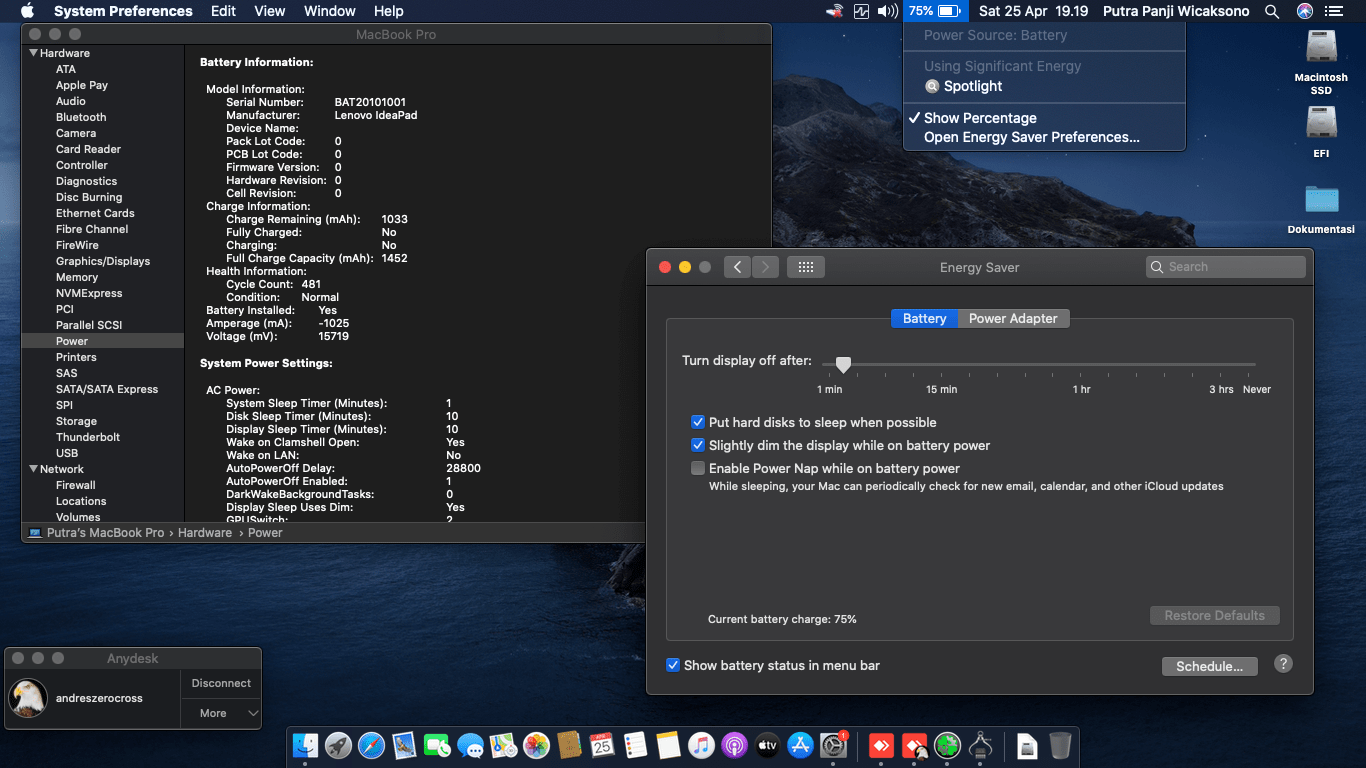Launch Photos app from the Dock

coord(536,745)
